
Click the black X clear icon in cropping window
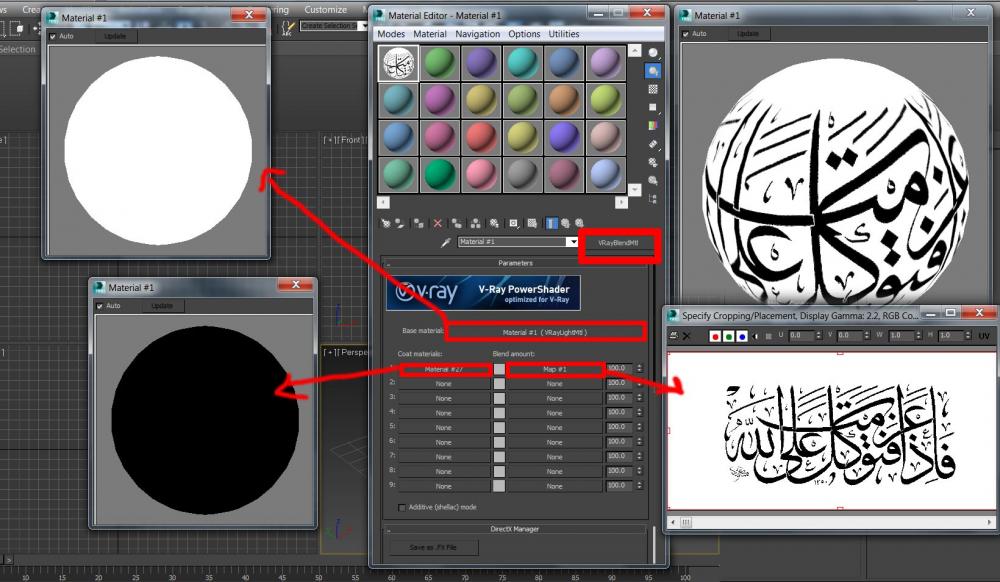click(x=687, y=336)
